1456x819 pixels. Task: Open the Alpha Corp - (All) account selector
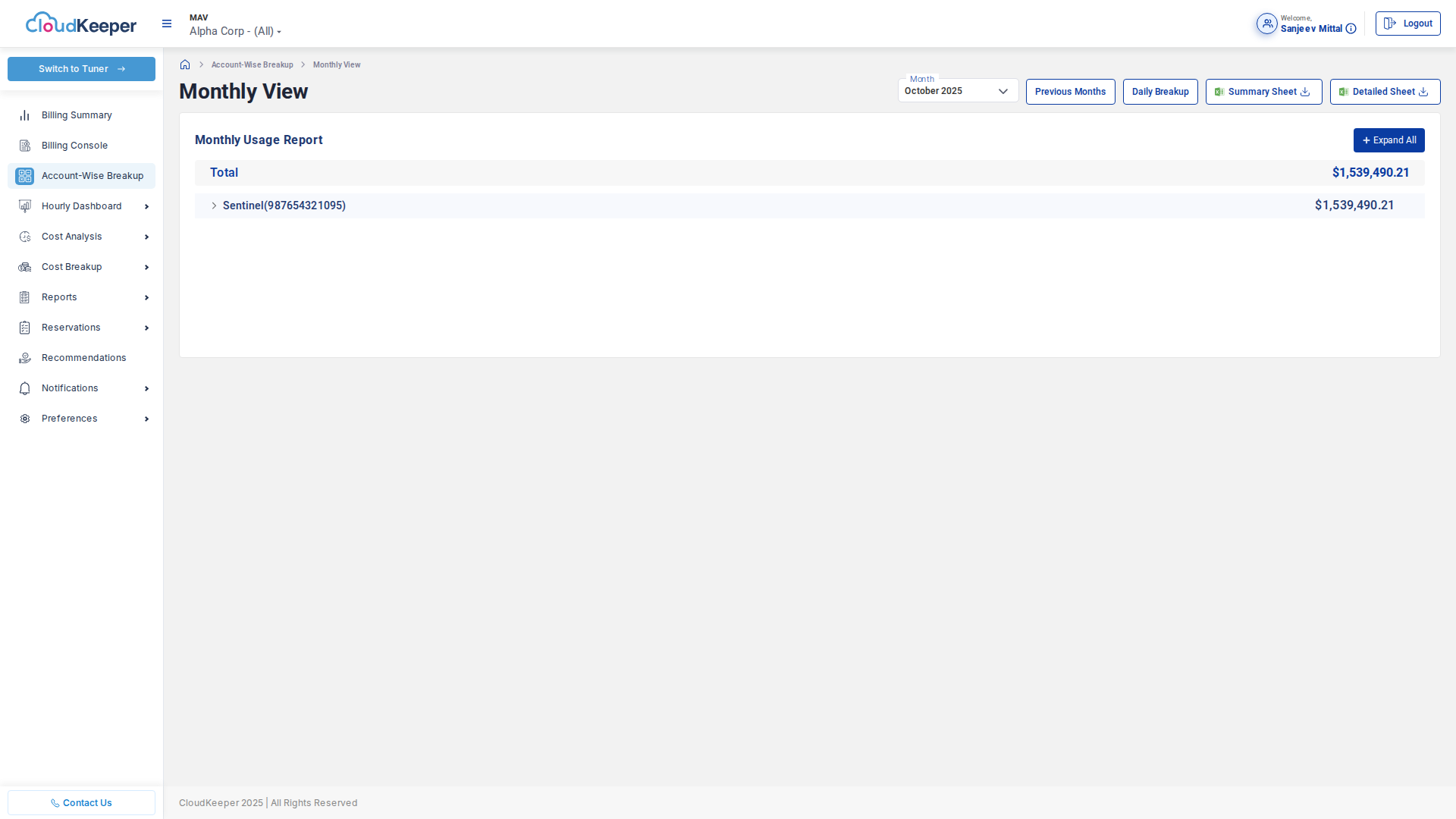coord(235,31)
